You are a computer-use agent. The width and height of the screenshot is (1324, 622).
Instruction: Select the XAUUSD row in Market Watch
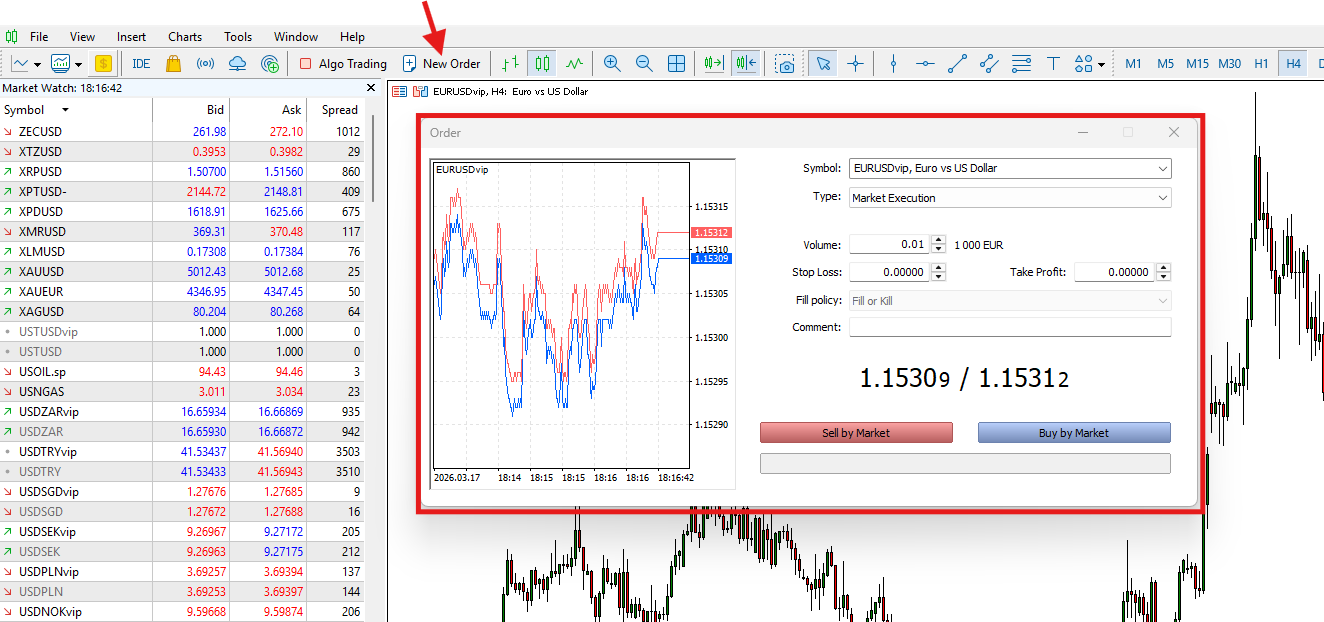182,271
